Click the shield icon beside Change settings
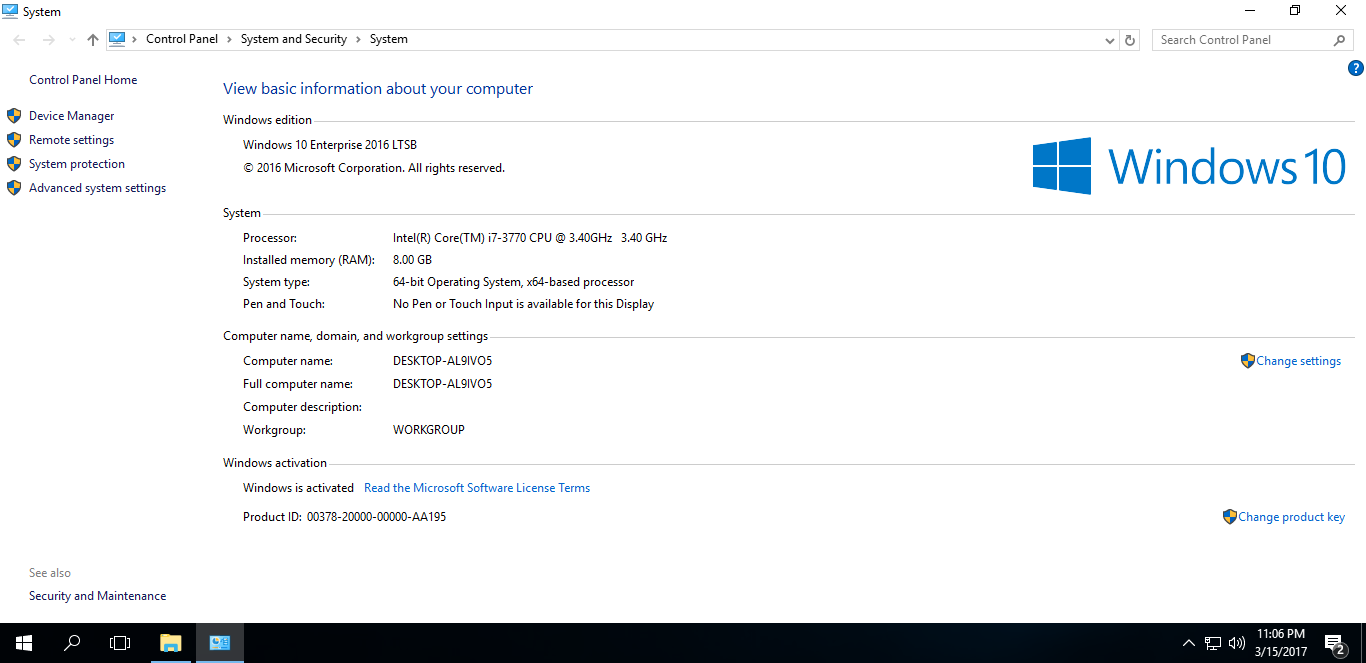1366x663 pixels. [1247, 361]
